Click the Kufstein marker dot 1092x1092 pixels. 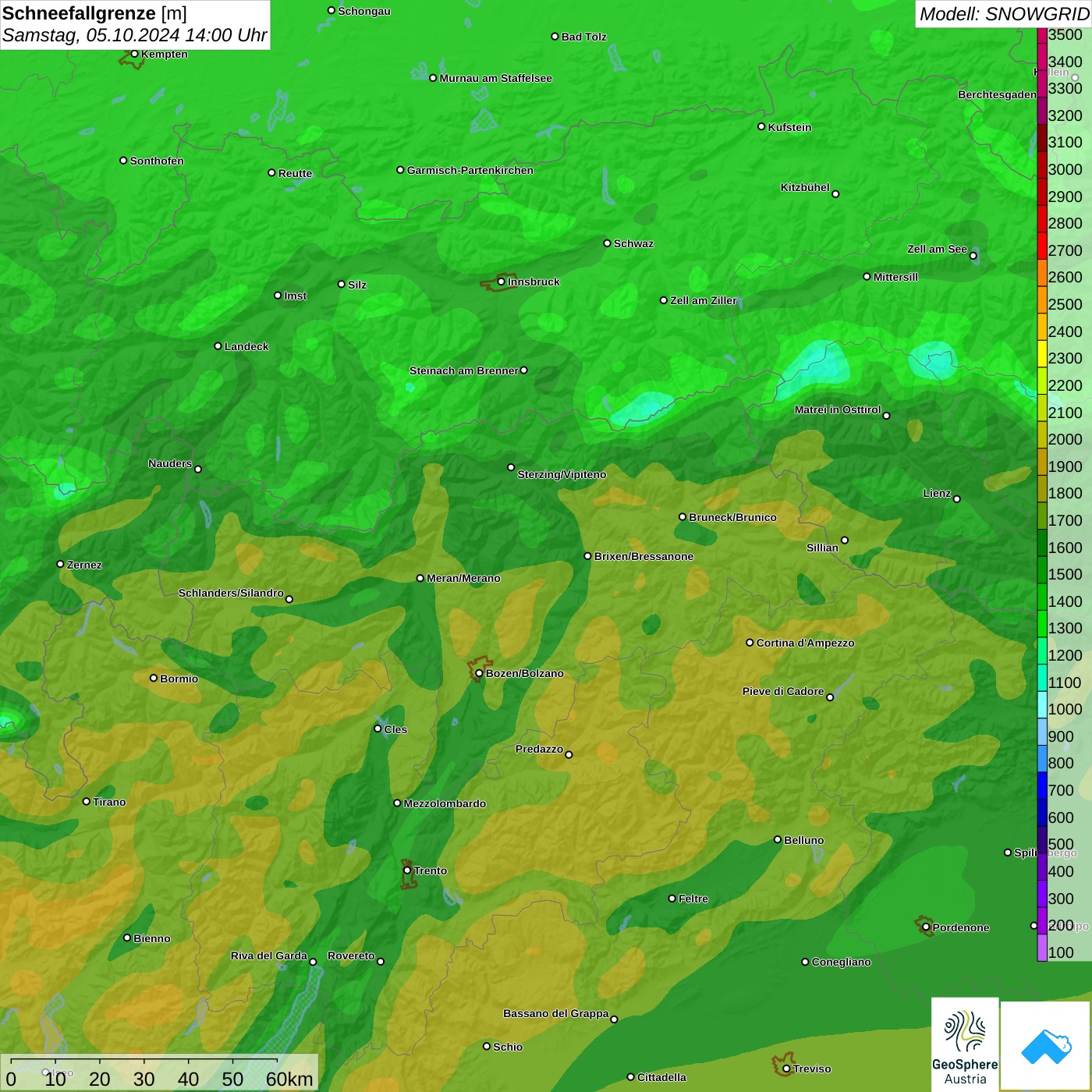(761, 126)
